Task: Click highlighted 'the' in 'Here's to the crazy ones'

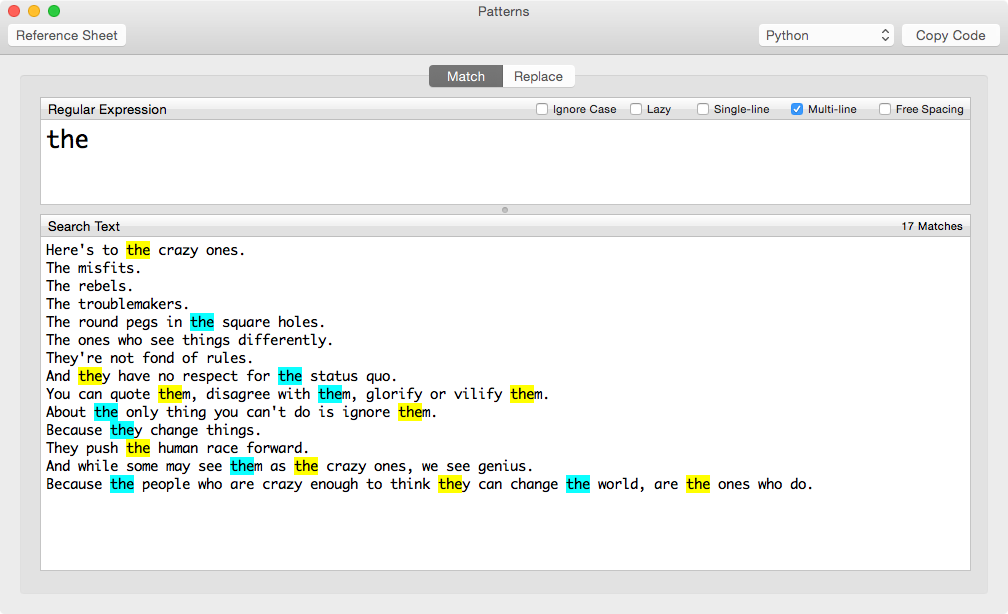Action: pyautogui.click(x=138, y=250)
